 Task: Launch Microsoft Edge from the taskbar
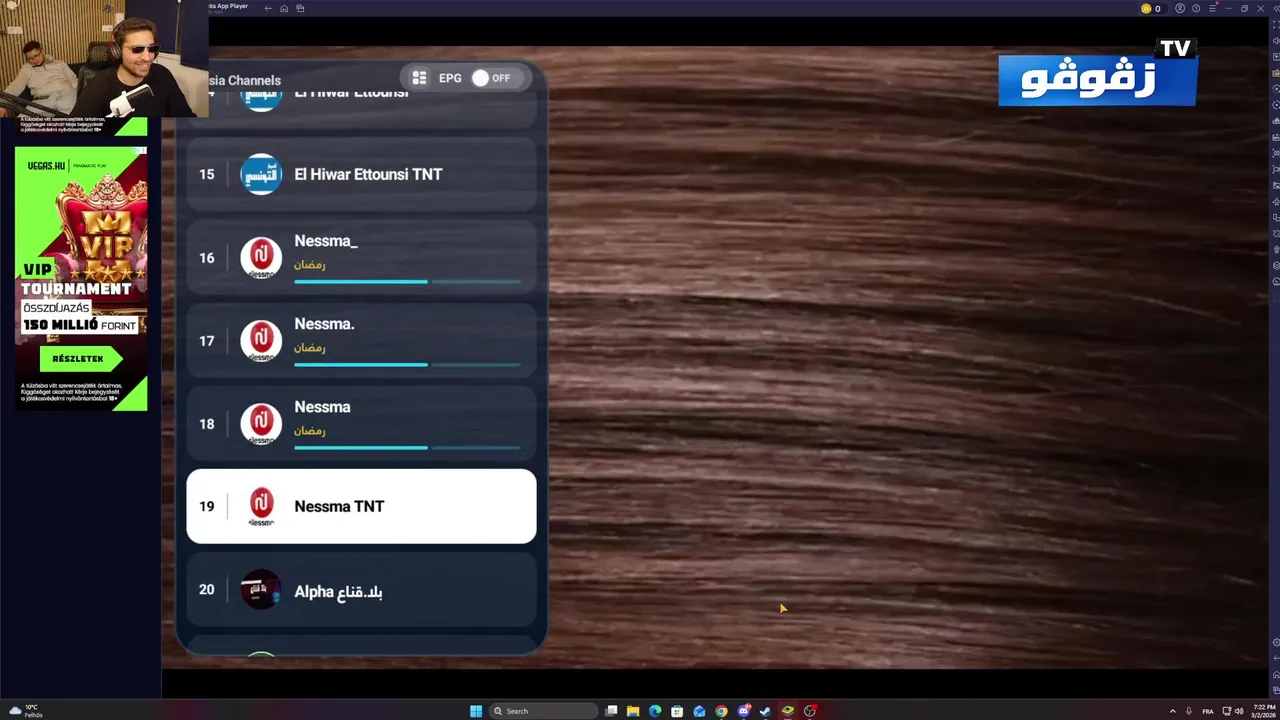655,711
